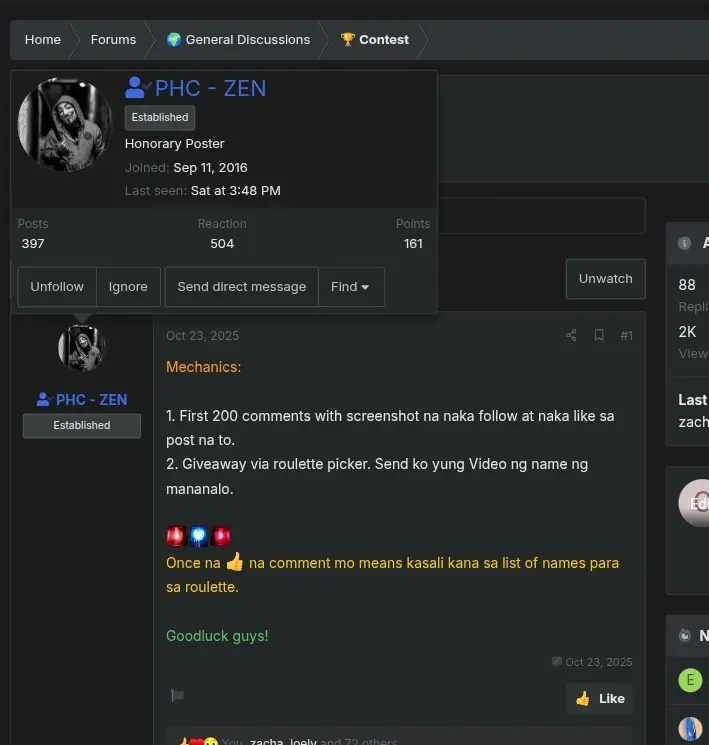Click Joined Sep 11, 2016 text
This screenshot has width=709, height=745.
coord(186,168)
